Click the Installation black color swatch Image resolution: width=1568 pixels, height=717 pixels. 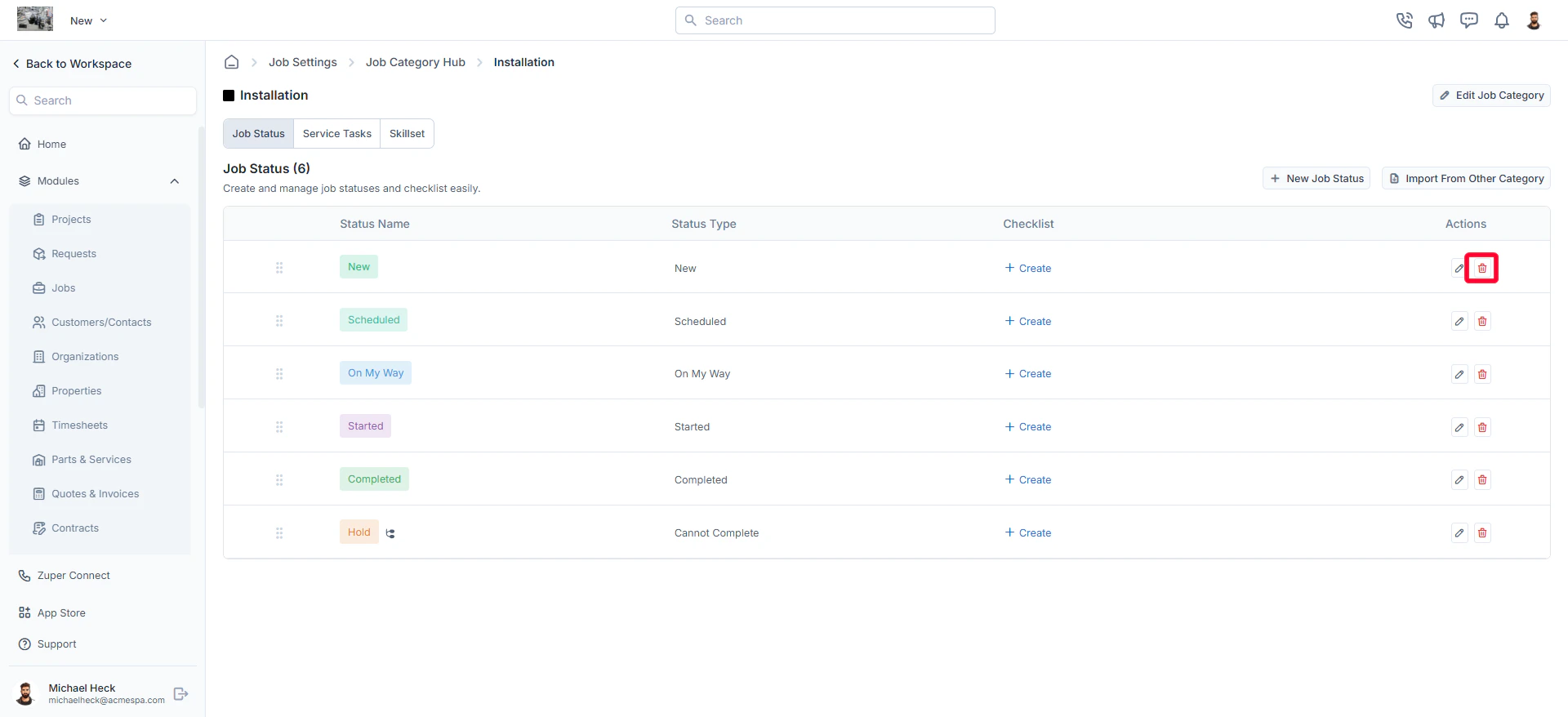[x=229, y=96]
